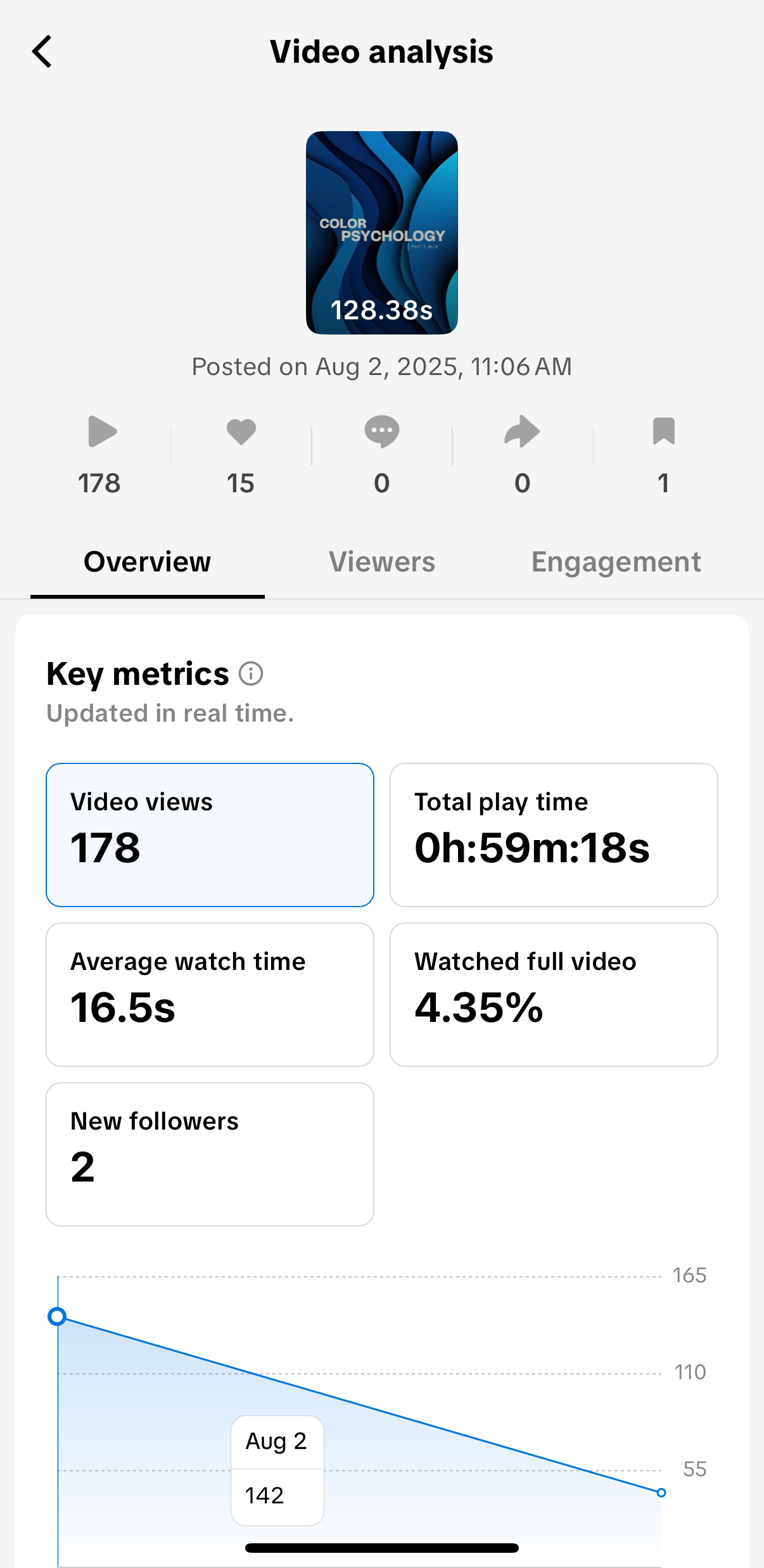Tap the bookmark saves icon

[x=663, y=432]
